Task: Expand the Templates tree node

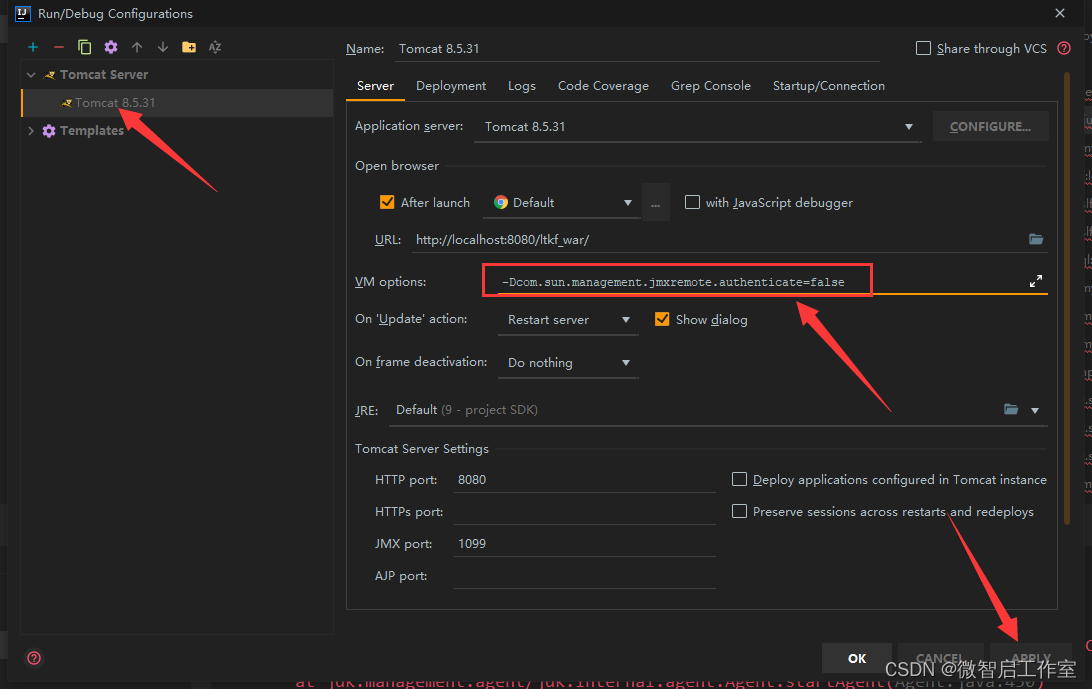Action: point(31,130)
